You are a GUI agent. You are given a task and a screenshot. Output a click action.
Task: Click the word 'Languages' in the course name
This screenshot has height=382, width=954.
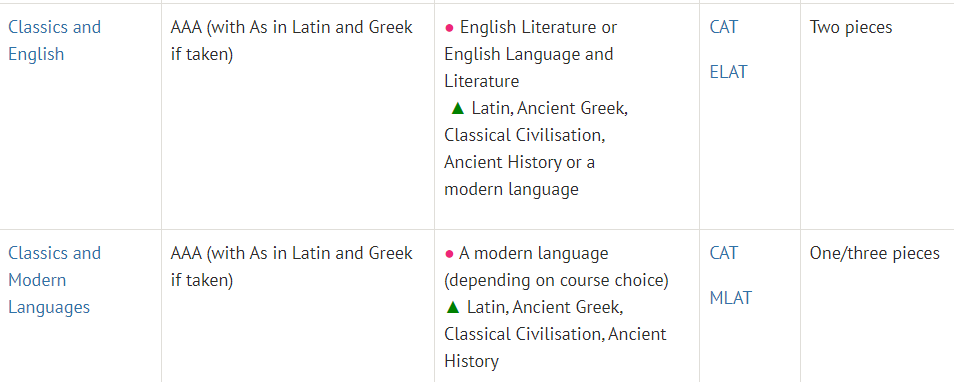click(x=49, y=307)
